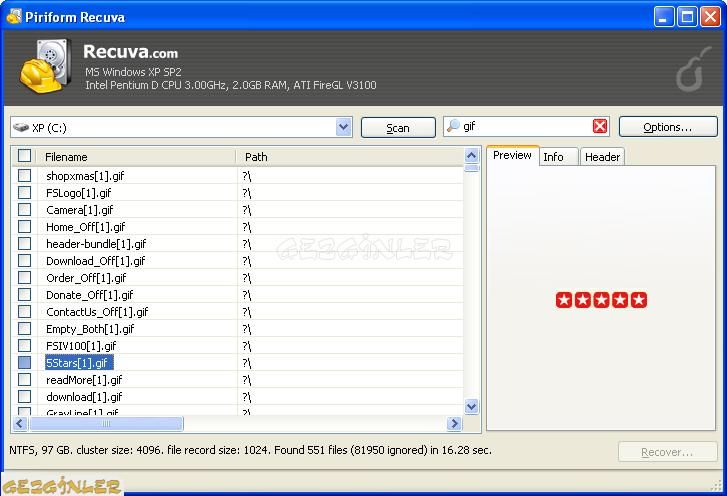Screen dimensions: 727x496
Task: Click the magnifier icon in search box
Action: [453, 126]
